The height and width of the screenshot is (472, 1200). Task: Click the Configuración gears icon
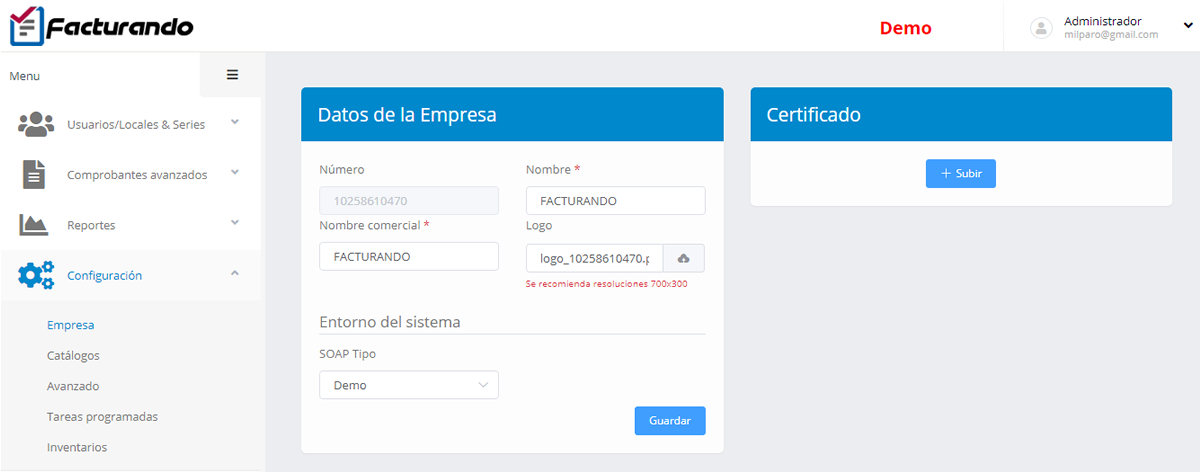36,275
